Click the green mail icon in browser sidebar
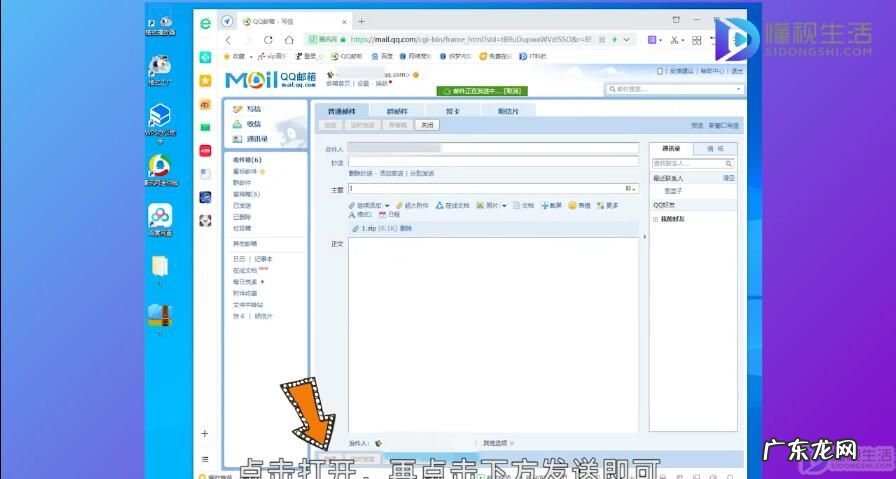Viewport: 896px width, 479px height. point(205,127)
